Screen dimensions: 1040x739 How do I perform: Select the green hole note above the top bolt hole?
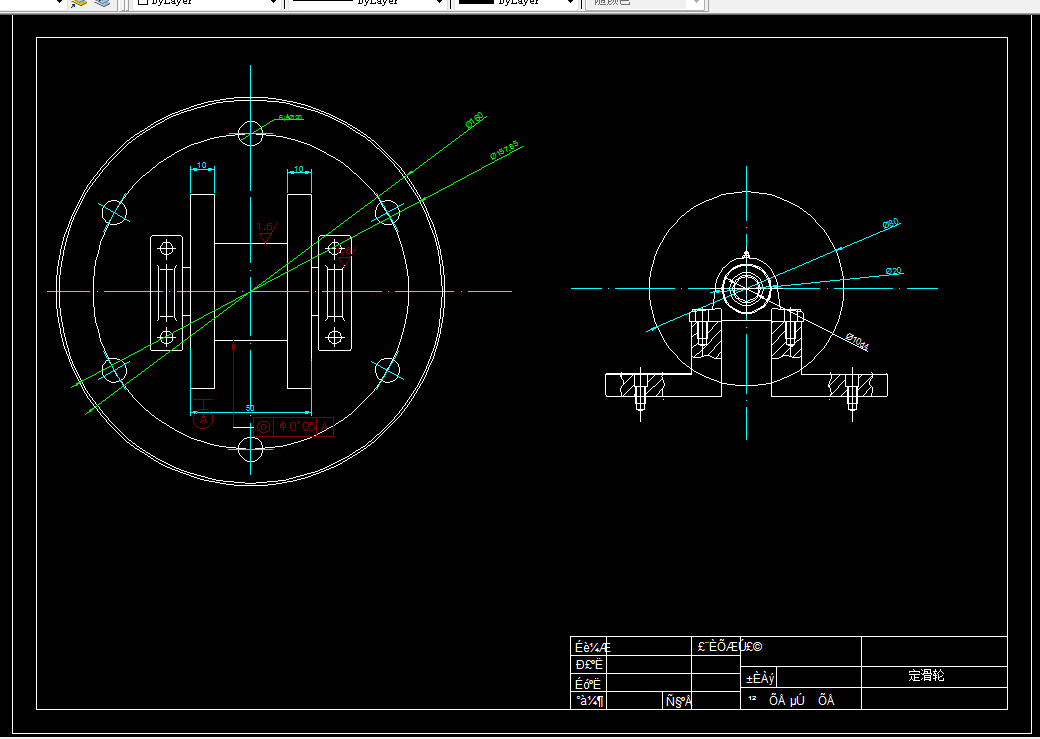290,117
